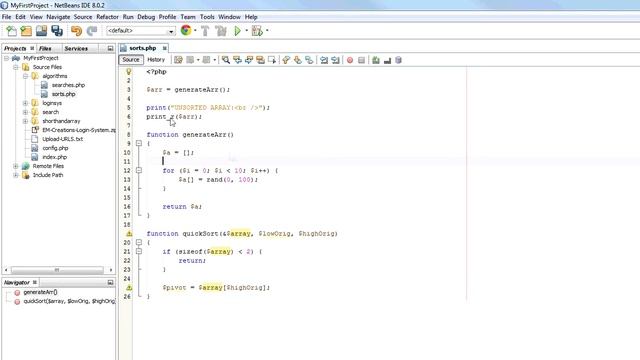Undo the last edit
640x360 pixels.
[x=76, y=31]
